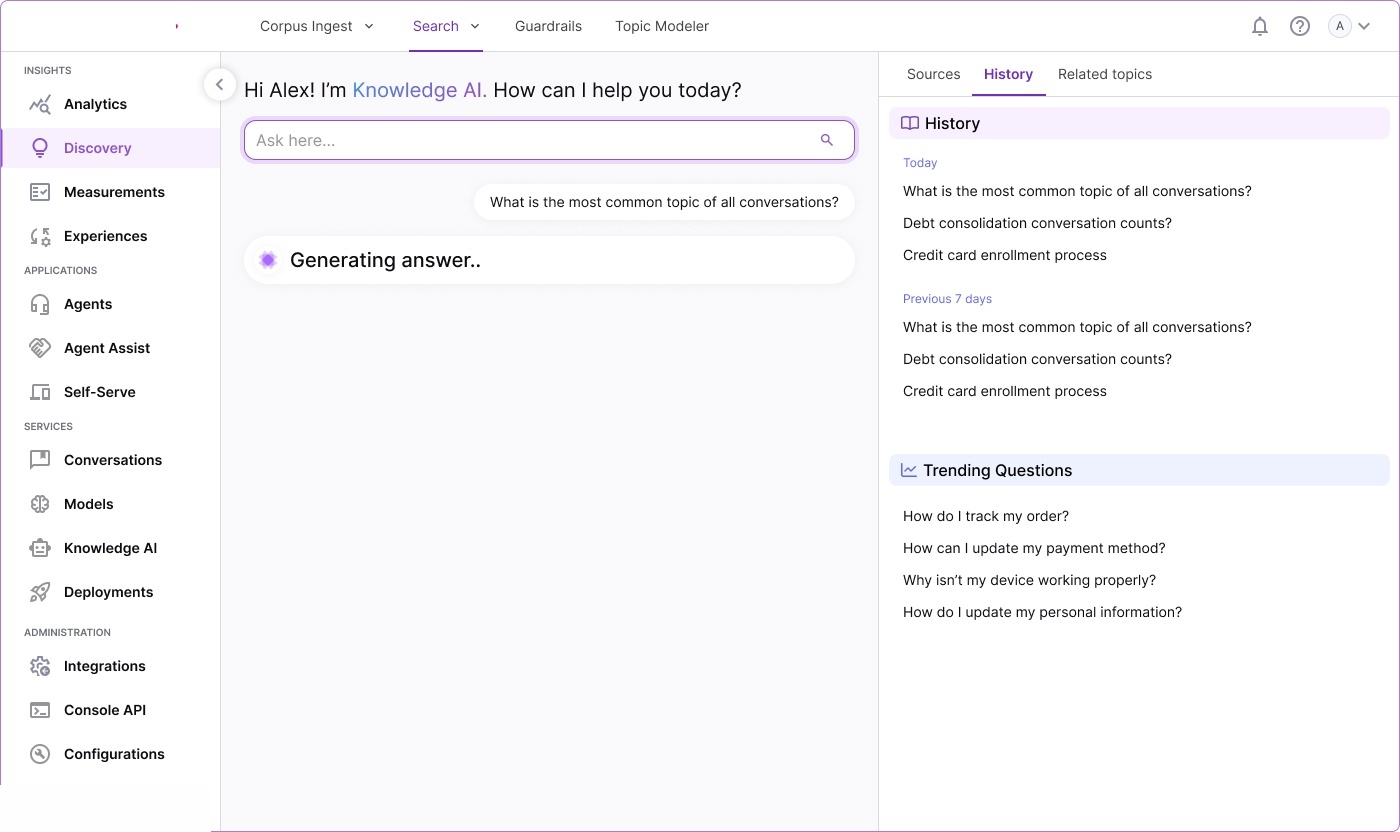The width and height of the screenshot is (1400, 832).
Task: Open 'Credit card enrollment process' under Today
Action: [x=1004, y=255]
